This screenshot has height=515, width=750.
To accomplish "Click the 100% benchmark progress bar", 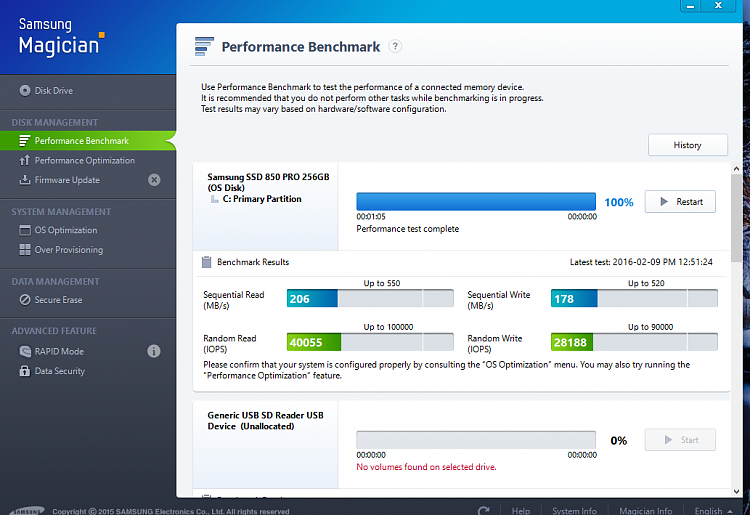I will pos(476,202).
